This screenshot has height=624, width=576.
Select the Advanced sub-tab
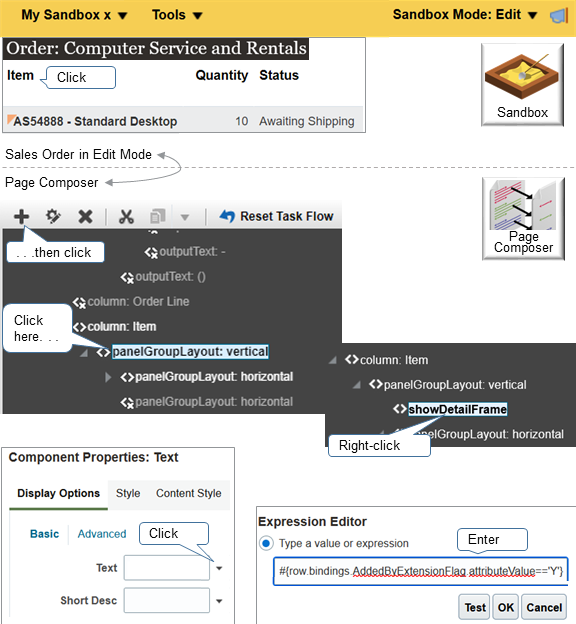pyautogui.click(x=102, y=534)
